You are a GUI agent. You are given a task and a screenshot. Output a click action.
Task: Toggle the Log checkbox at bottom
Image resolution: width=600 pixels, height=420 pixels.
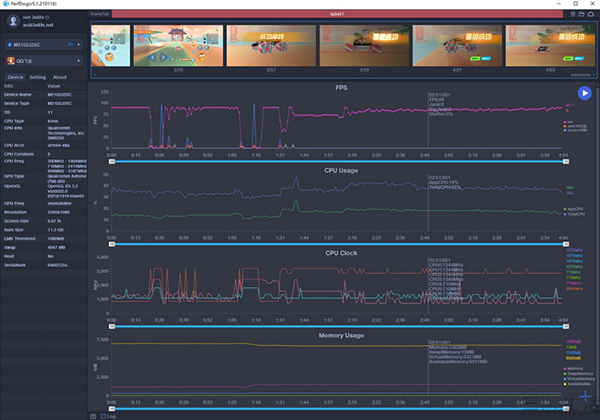coord(104,414)
